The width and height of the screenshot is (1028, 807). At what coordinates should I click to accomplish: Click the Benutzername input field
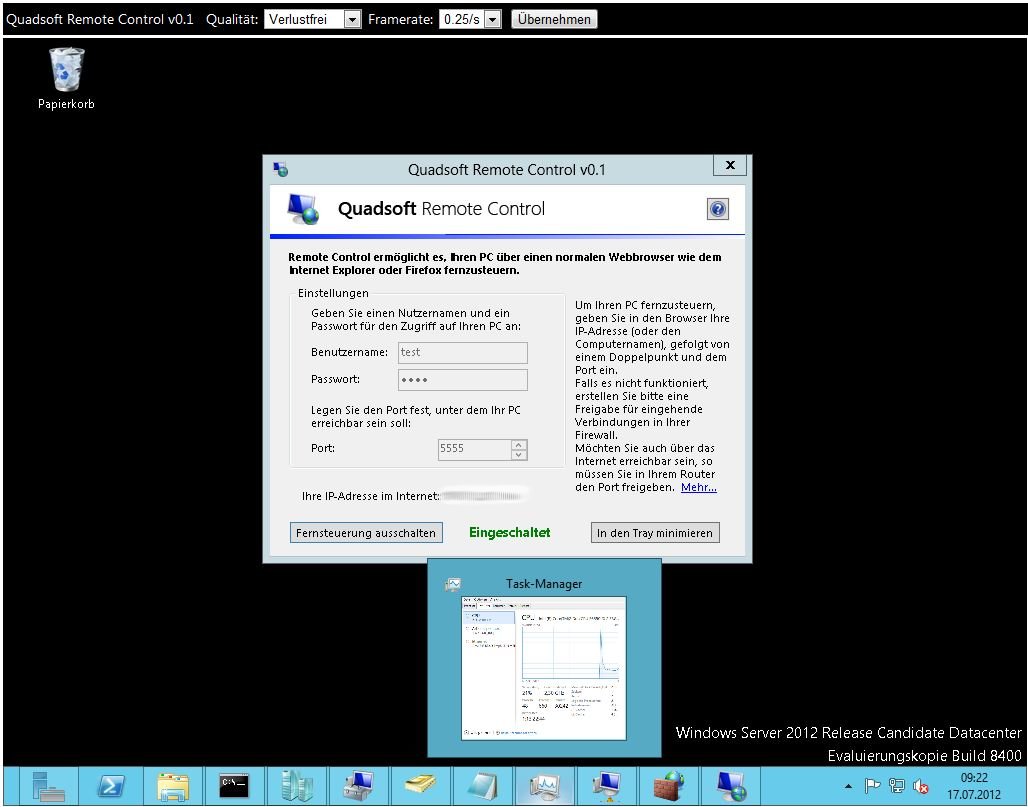tap(462, 352)
